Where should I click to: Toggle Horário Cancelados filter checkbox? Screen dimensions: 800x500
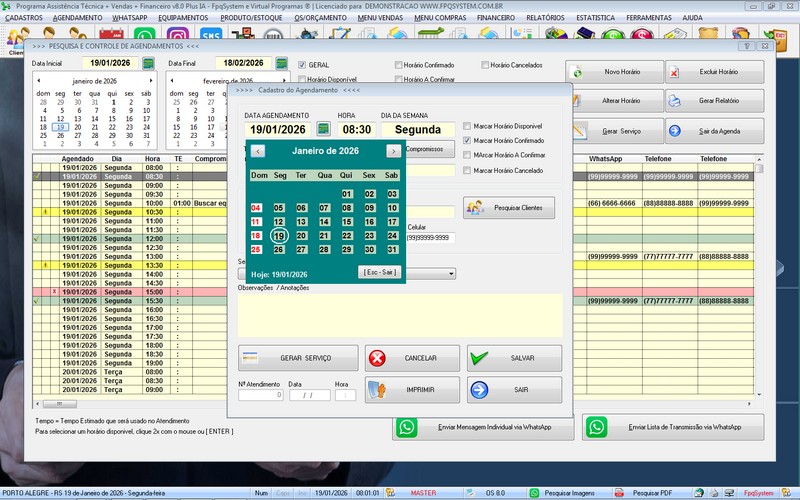click(x=485, y=65)
